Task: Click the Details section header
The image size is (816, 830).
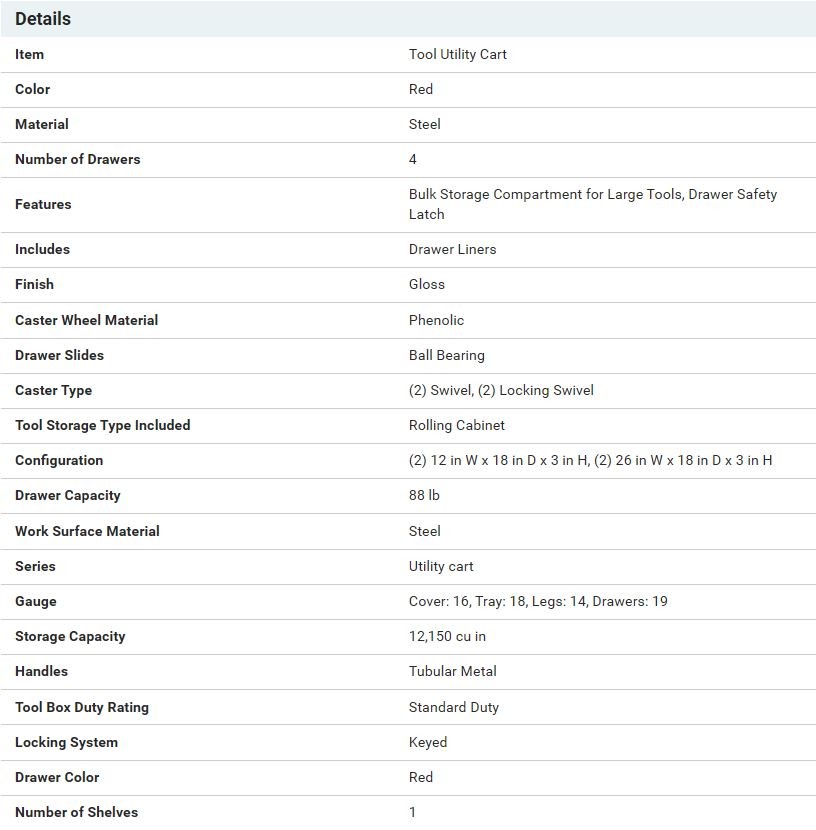Action: coord(43,19)
